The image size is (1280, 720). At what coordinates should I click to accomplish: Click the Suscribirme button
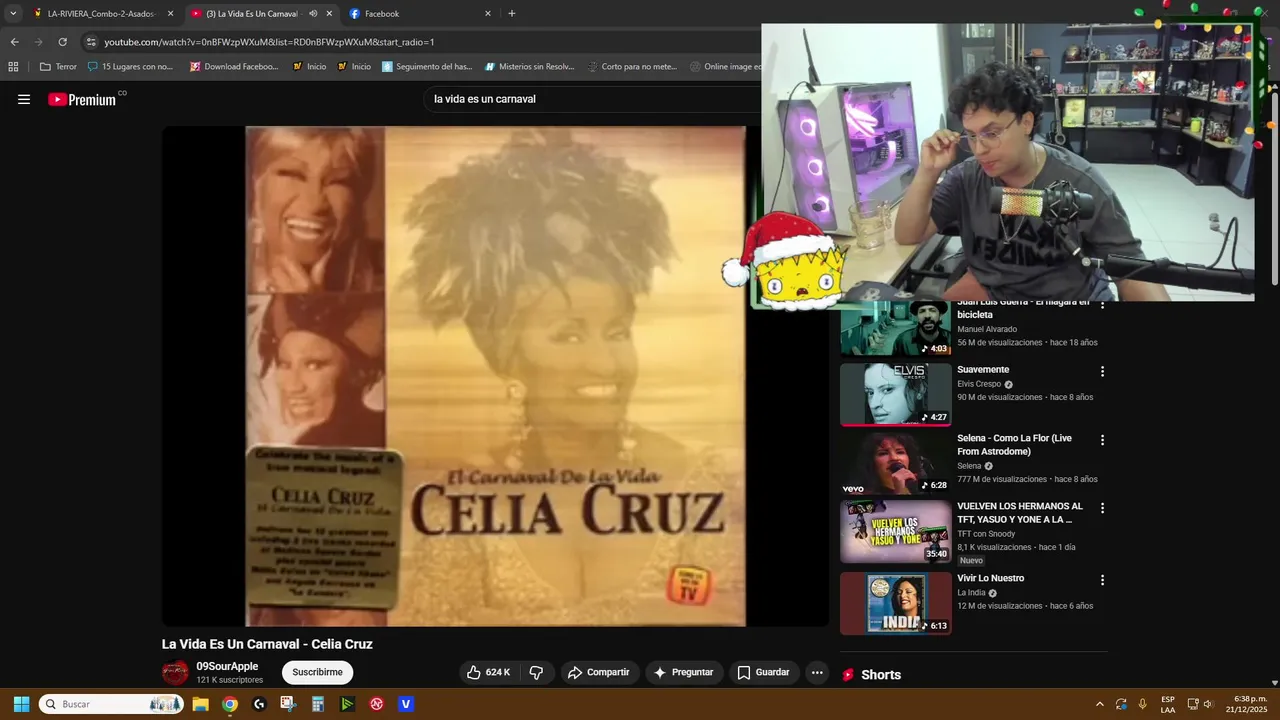(x=317, y=672)
